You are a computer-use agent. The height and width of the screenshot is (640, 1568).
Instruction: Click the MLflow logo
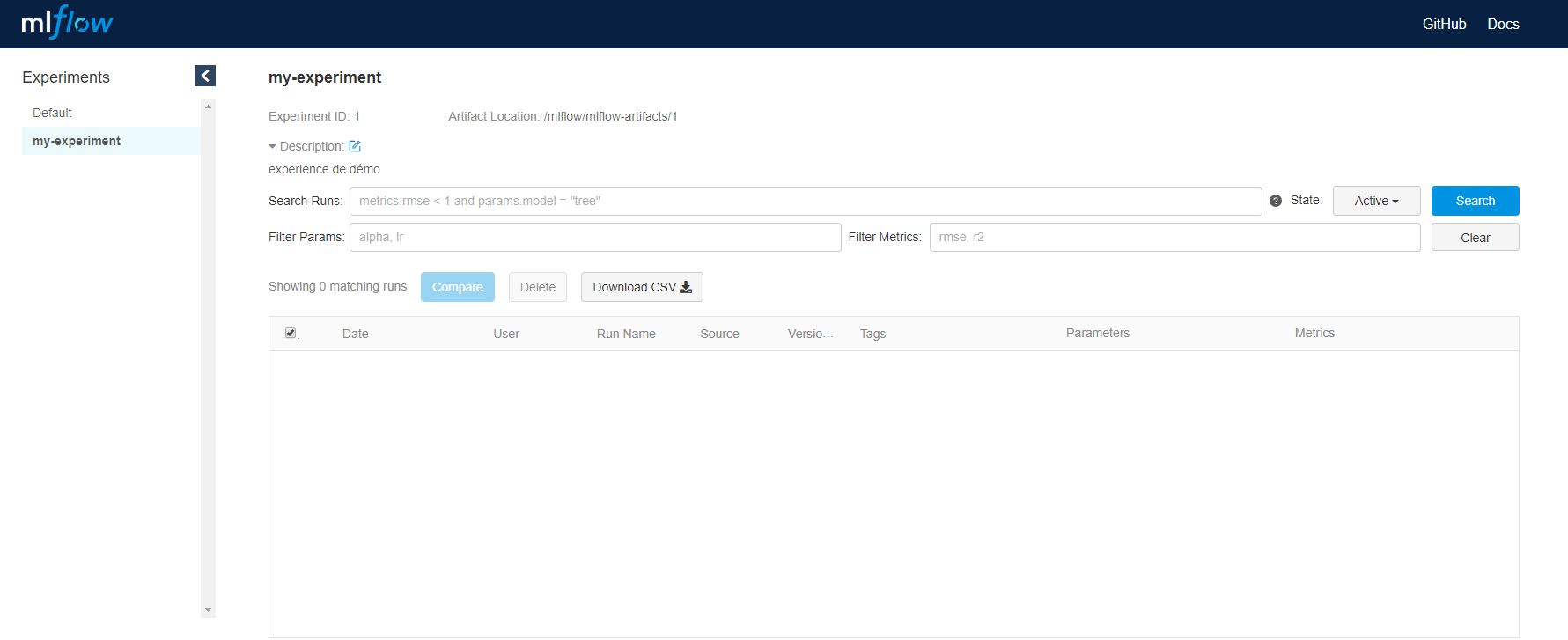pyautogui.click(x=67, y=23)
